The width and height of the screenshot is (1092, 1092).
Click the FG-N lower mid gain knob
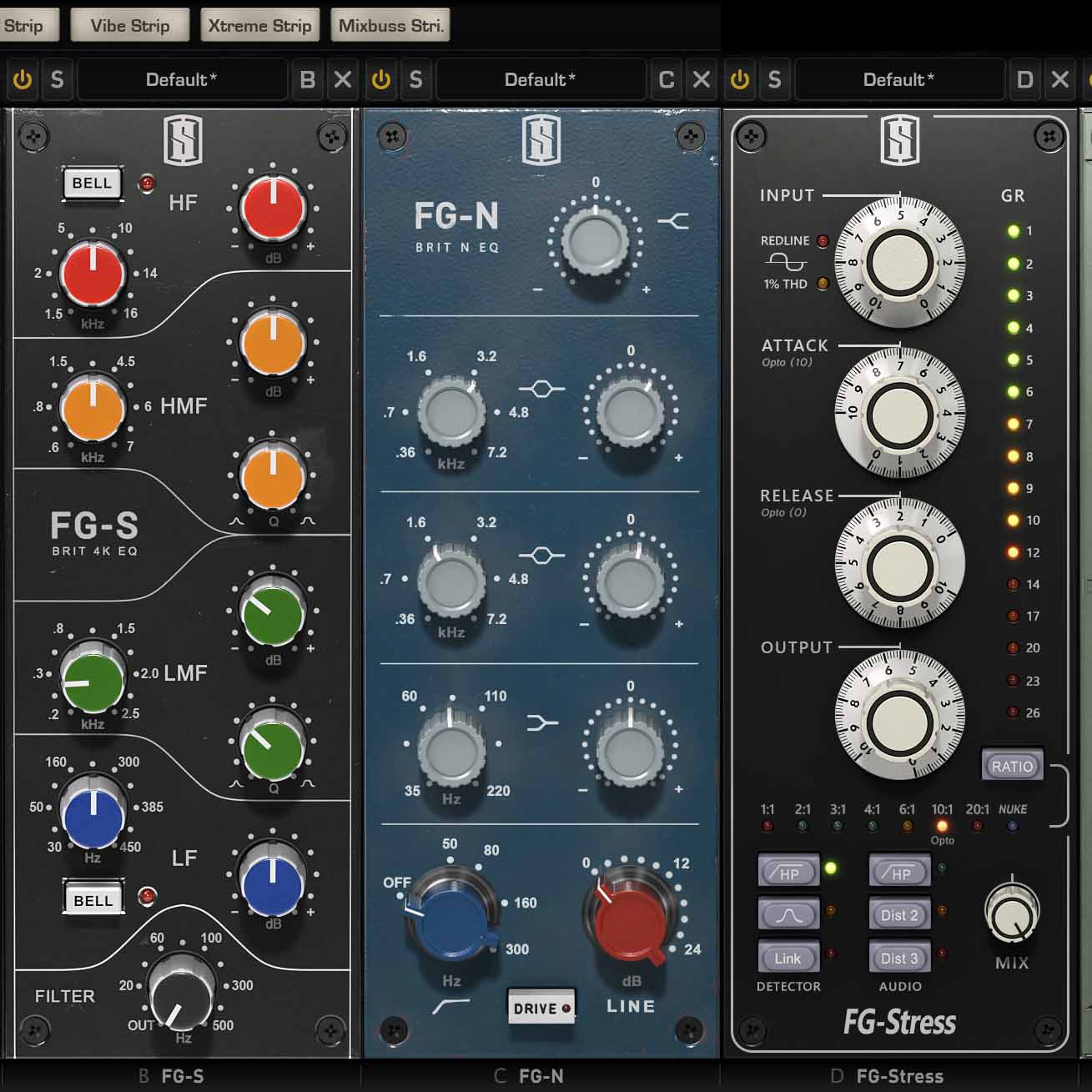[631, 581]
